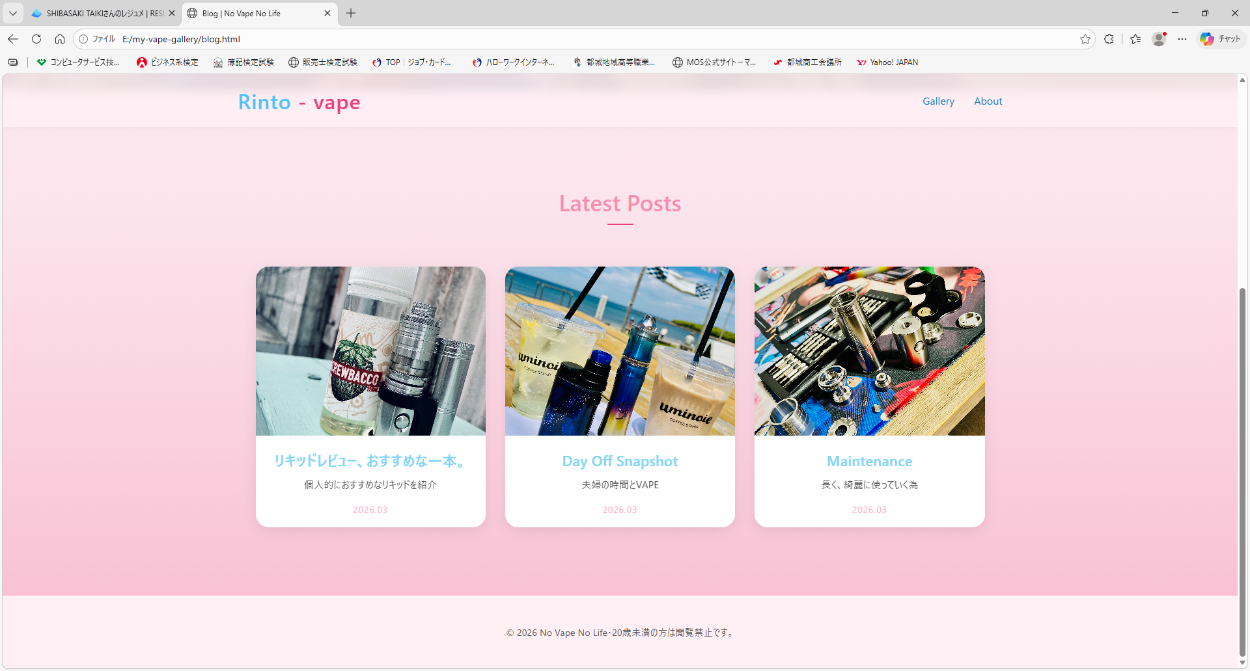Screen dimensions: 1250x671
Task: Open the Gallery navigation link
Action: click(x=938, y=101)
